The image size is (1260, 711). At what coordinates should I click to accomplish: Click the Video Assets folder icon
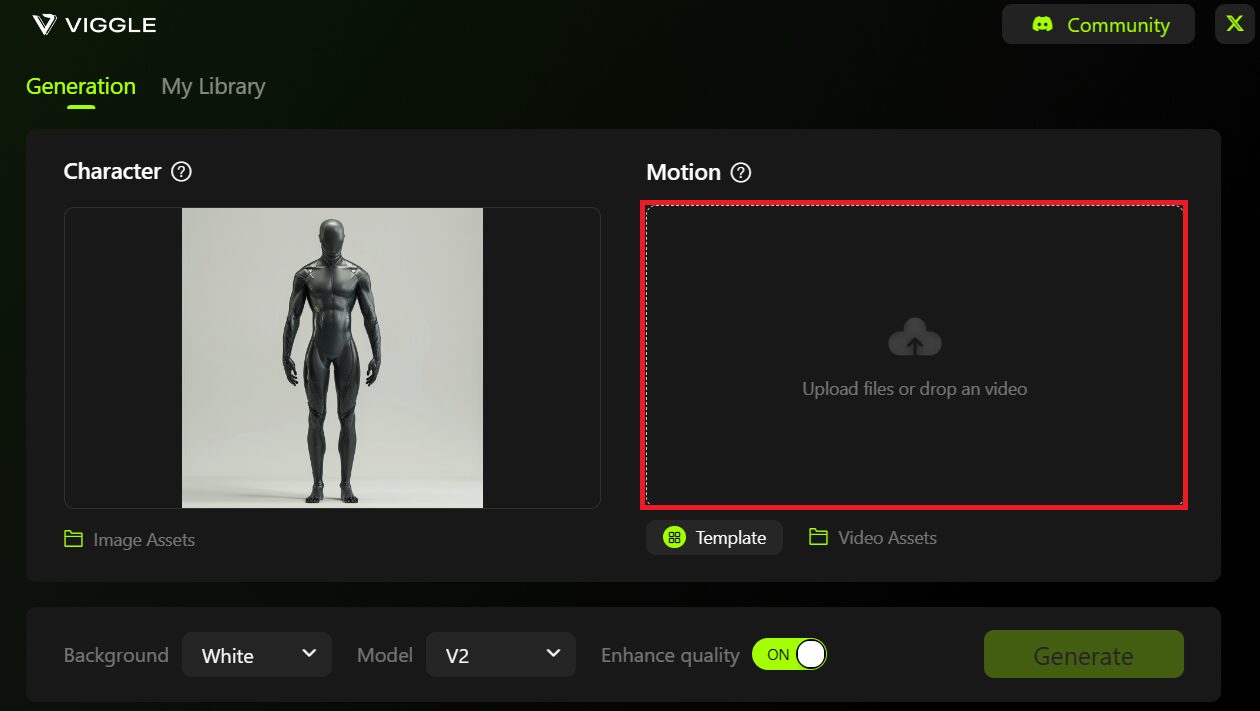(x=818, y=538)
